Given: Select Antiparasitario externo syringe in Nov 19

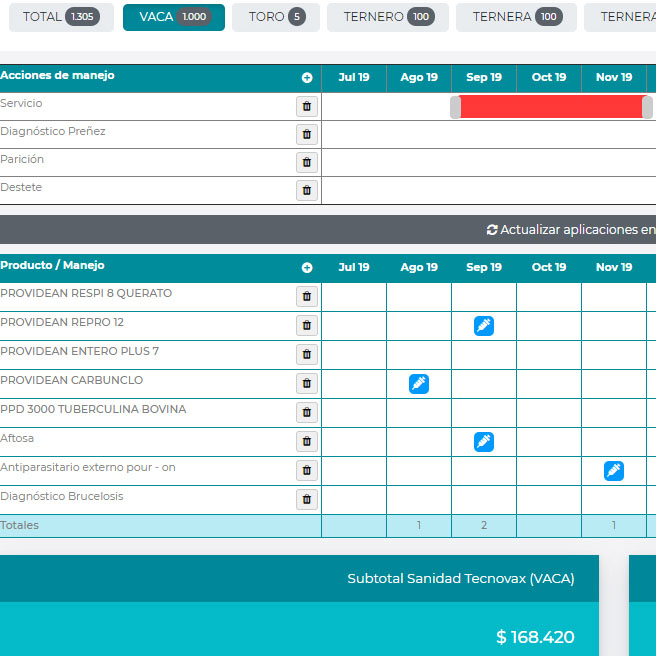Looking at the screenshot, I should (x=614, y=470).
